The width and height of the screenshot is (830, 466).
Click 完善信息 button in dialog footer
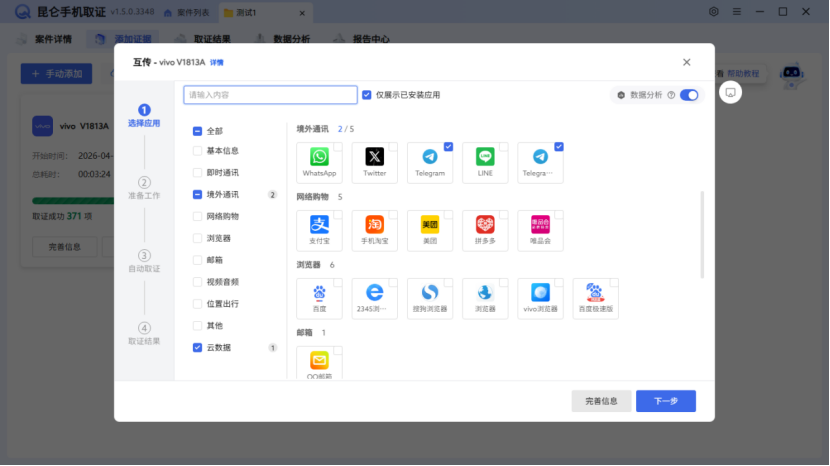click(x=601, y=401)
